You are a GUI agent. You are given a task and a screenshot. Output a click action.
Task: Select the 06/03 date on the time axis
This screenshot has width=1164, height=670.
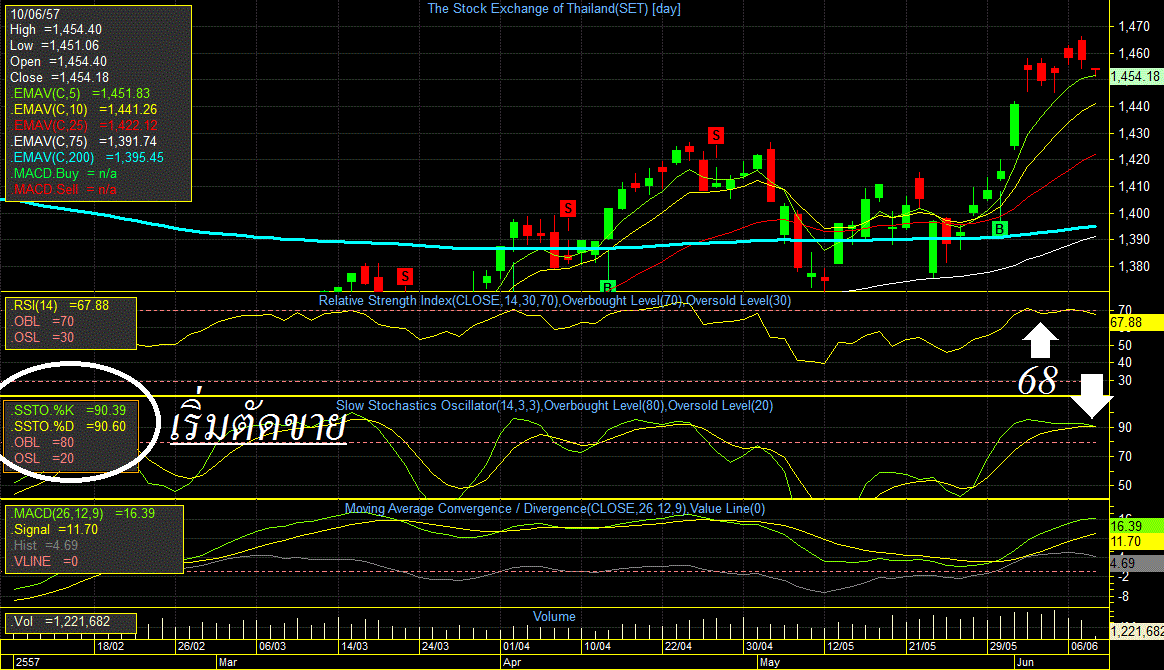click(272, 646)
